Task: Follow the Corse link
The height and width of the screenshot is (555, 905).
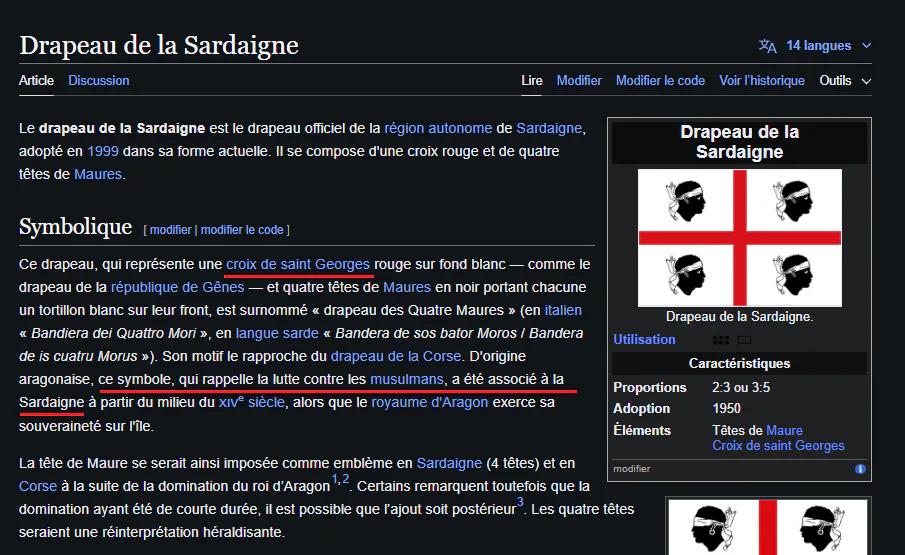Action: point(38,486)
